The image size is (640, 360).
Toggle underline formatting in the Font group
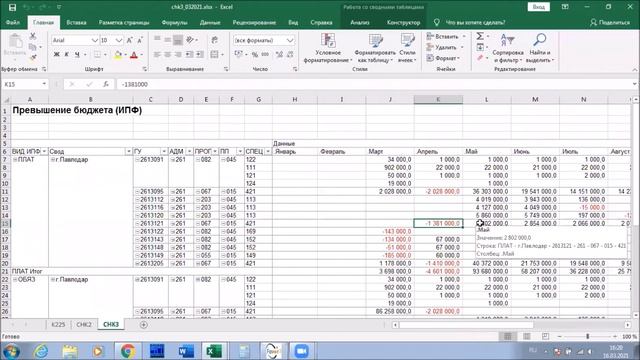point(77,54)
